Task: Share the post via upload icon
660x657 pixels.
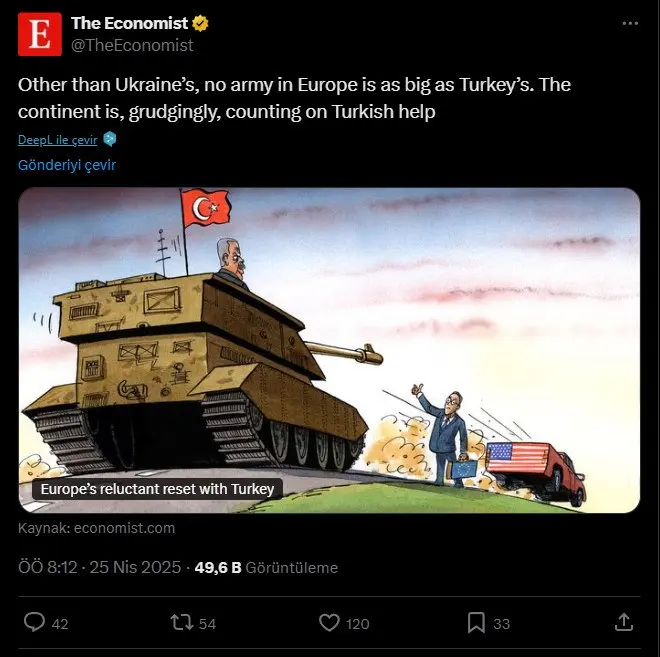Action: click(x=624, y=622)
